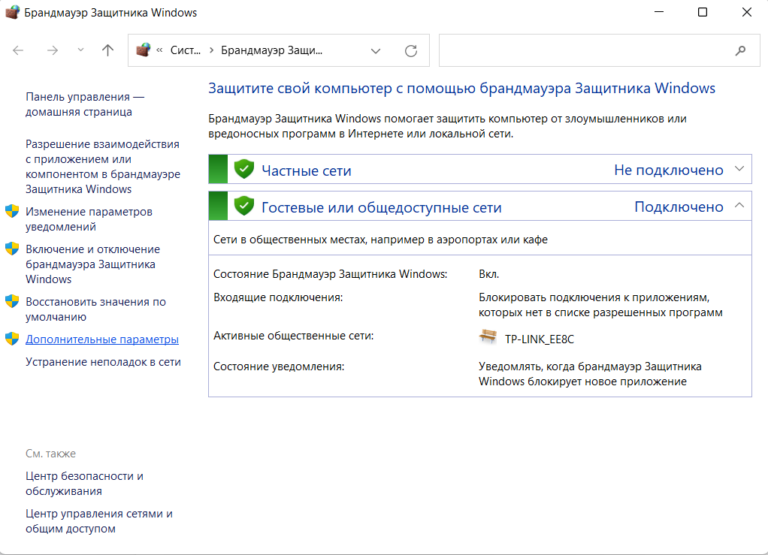This screenshot has width=768, height=555.
Task: Click the Не подключено status text
Action: click(669, 170)
